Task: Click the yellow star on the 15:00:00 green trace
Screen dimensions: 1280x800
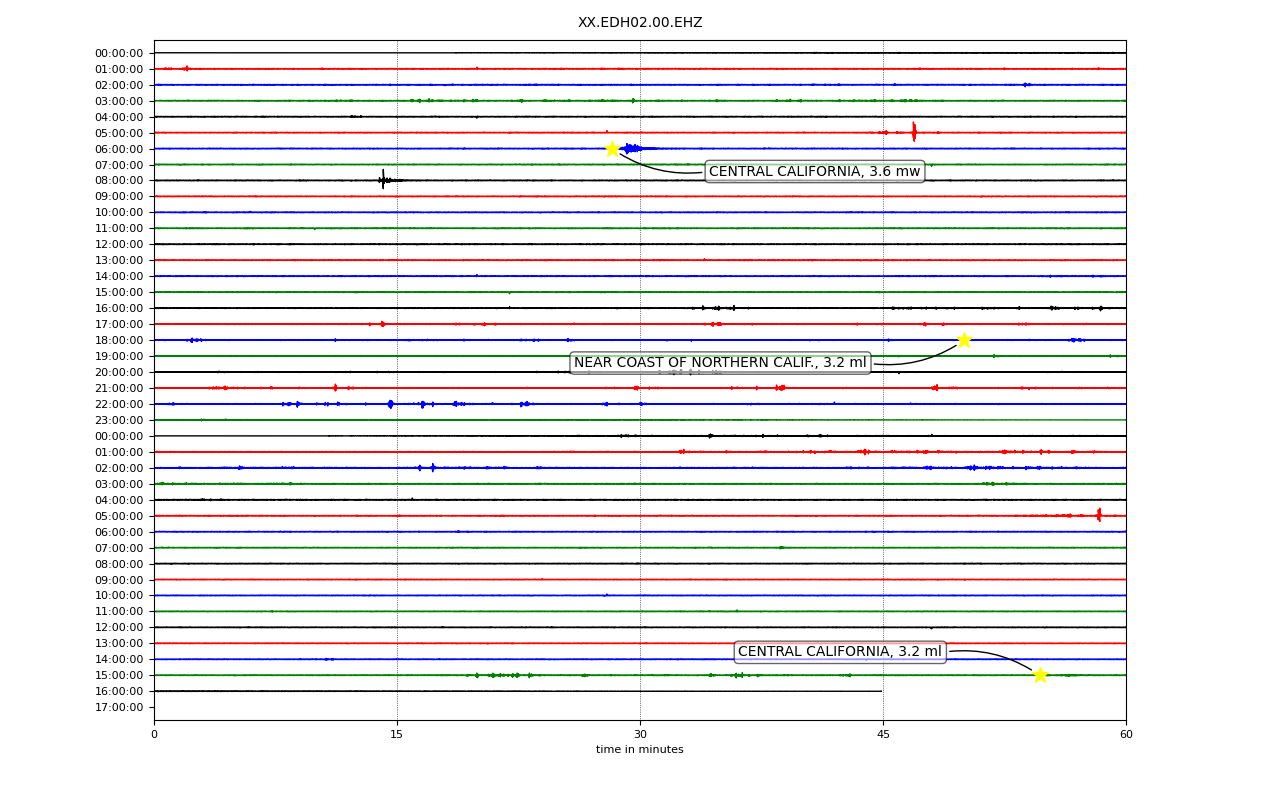Action: [x=1040, y=675]
